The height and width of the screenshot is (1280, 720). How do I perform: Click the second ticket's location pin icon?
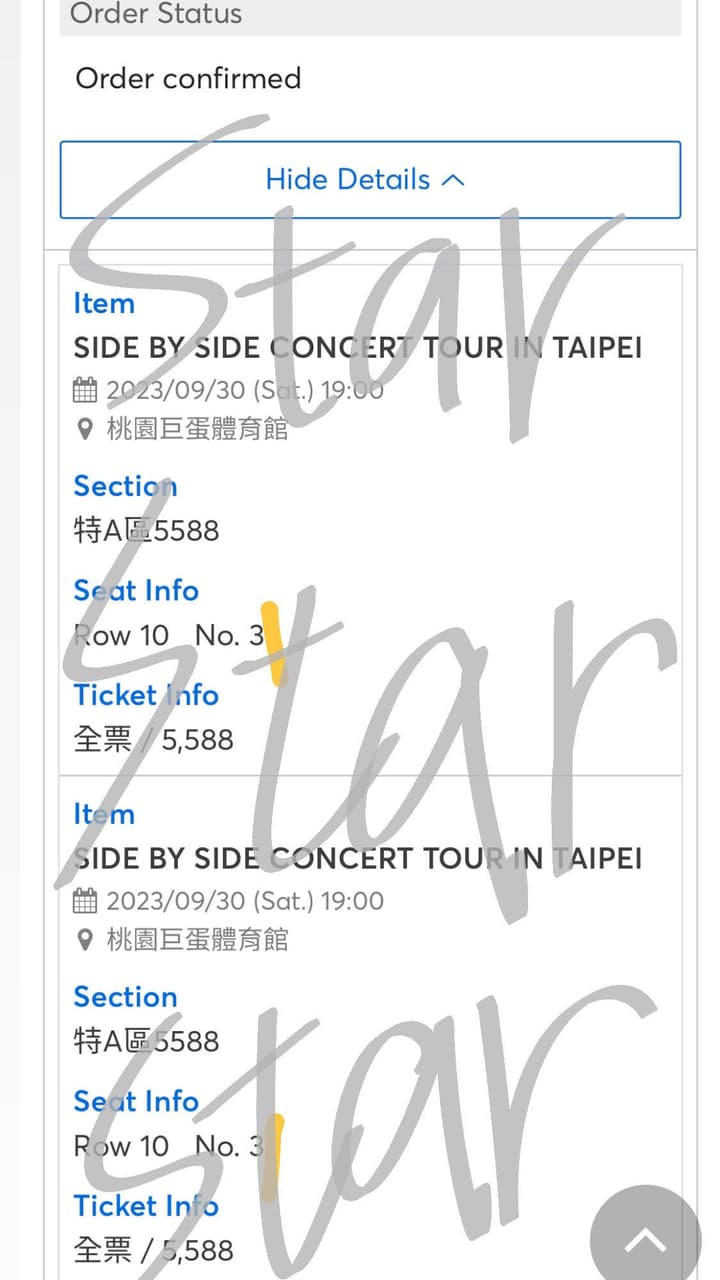point(85,940)
